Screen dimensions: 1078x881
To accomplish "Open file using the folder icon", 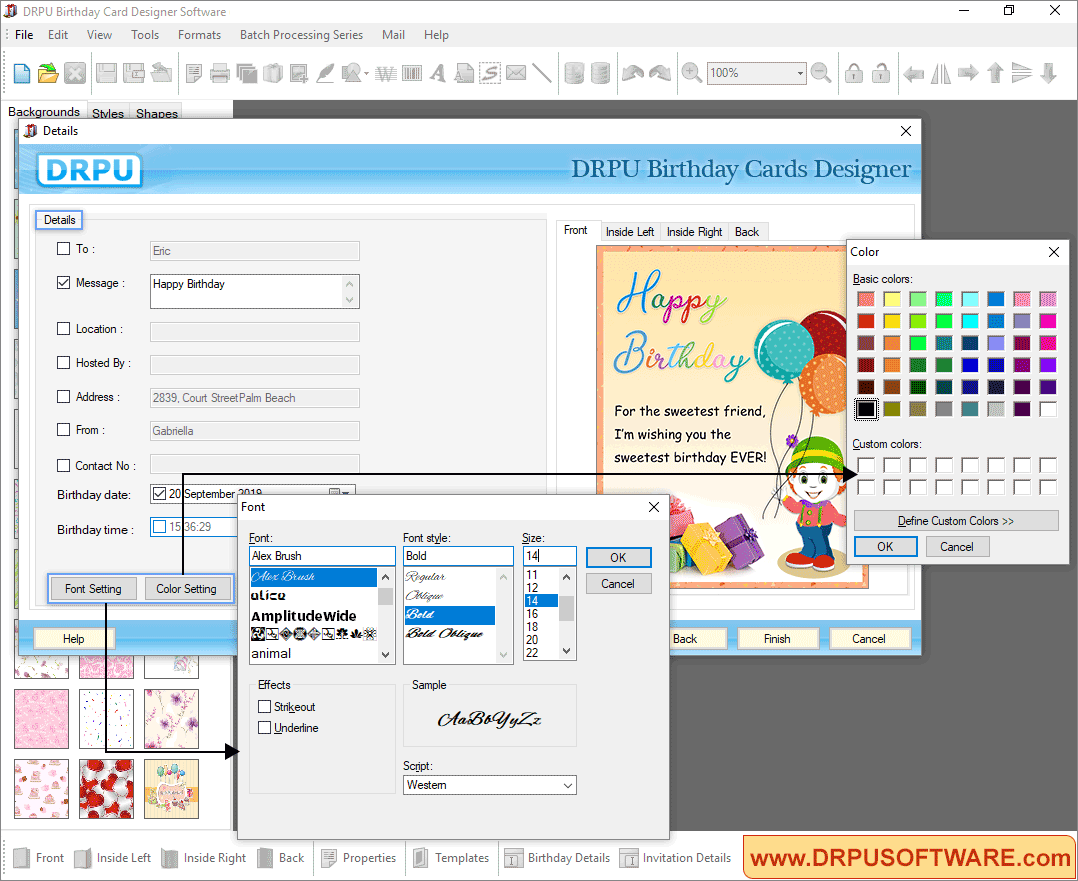I will [x=48, y=73].
